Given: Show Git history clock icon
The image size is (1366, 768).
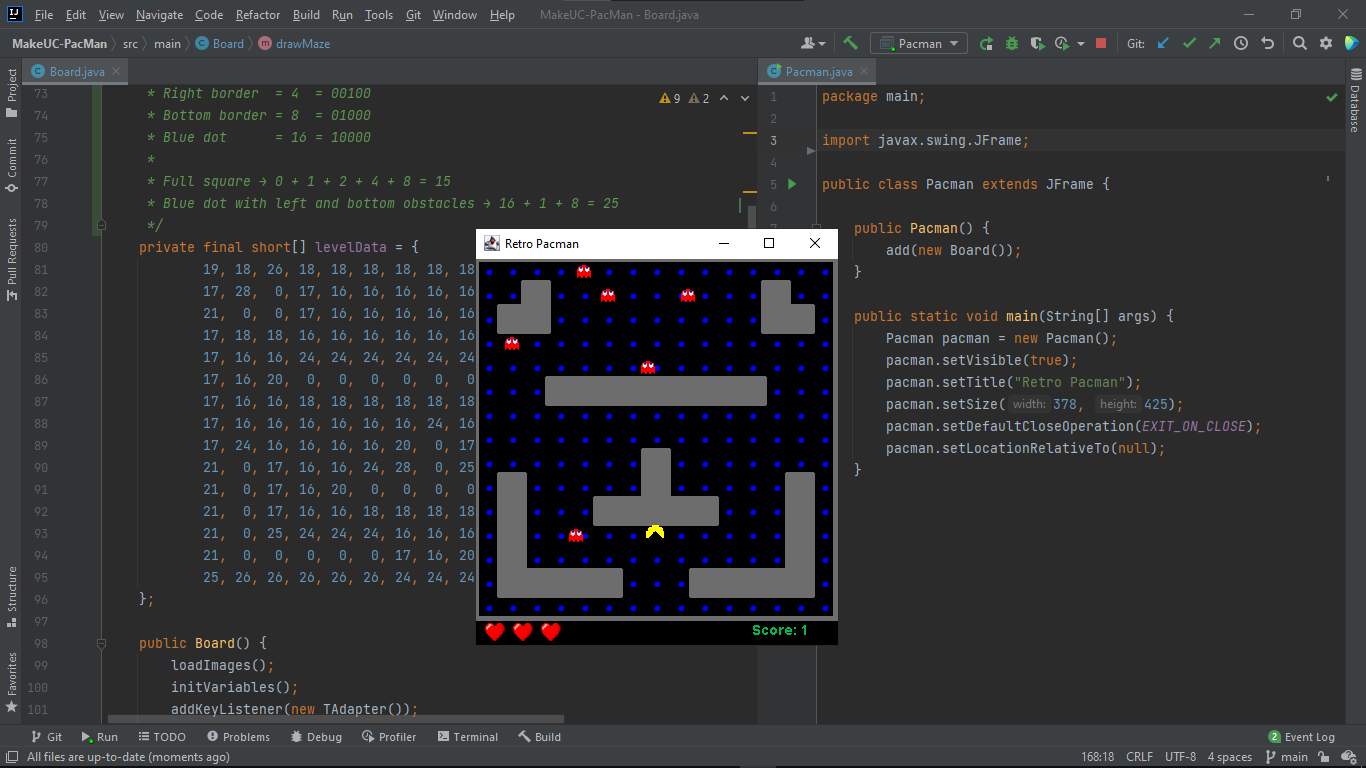Looking at the screenshot, I should 1241,43.
